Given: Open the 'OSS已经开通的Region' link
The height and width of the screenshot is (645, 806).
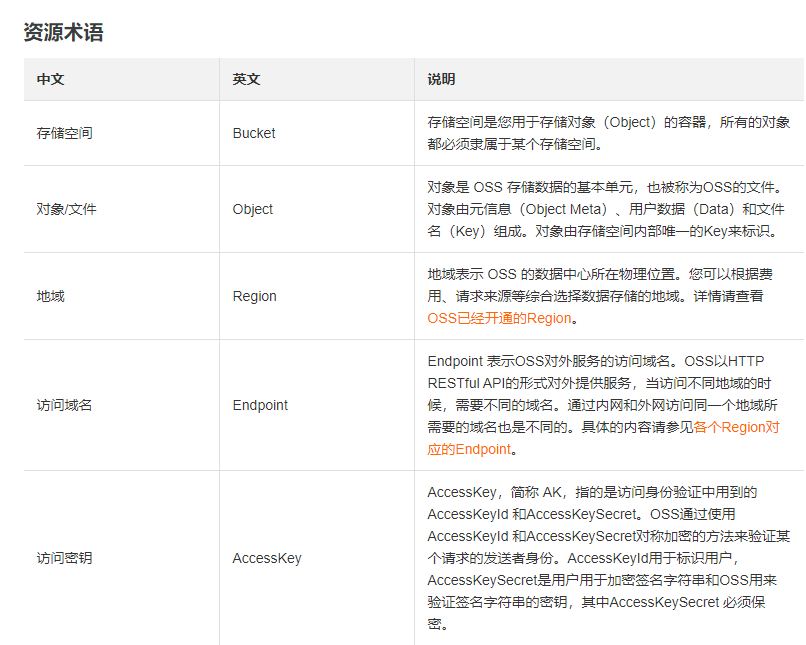Looking at the screenshot, I should (499, 318).
